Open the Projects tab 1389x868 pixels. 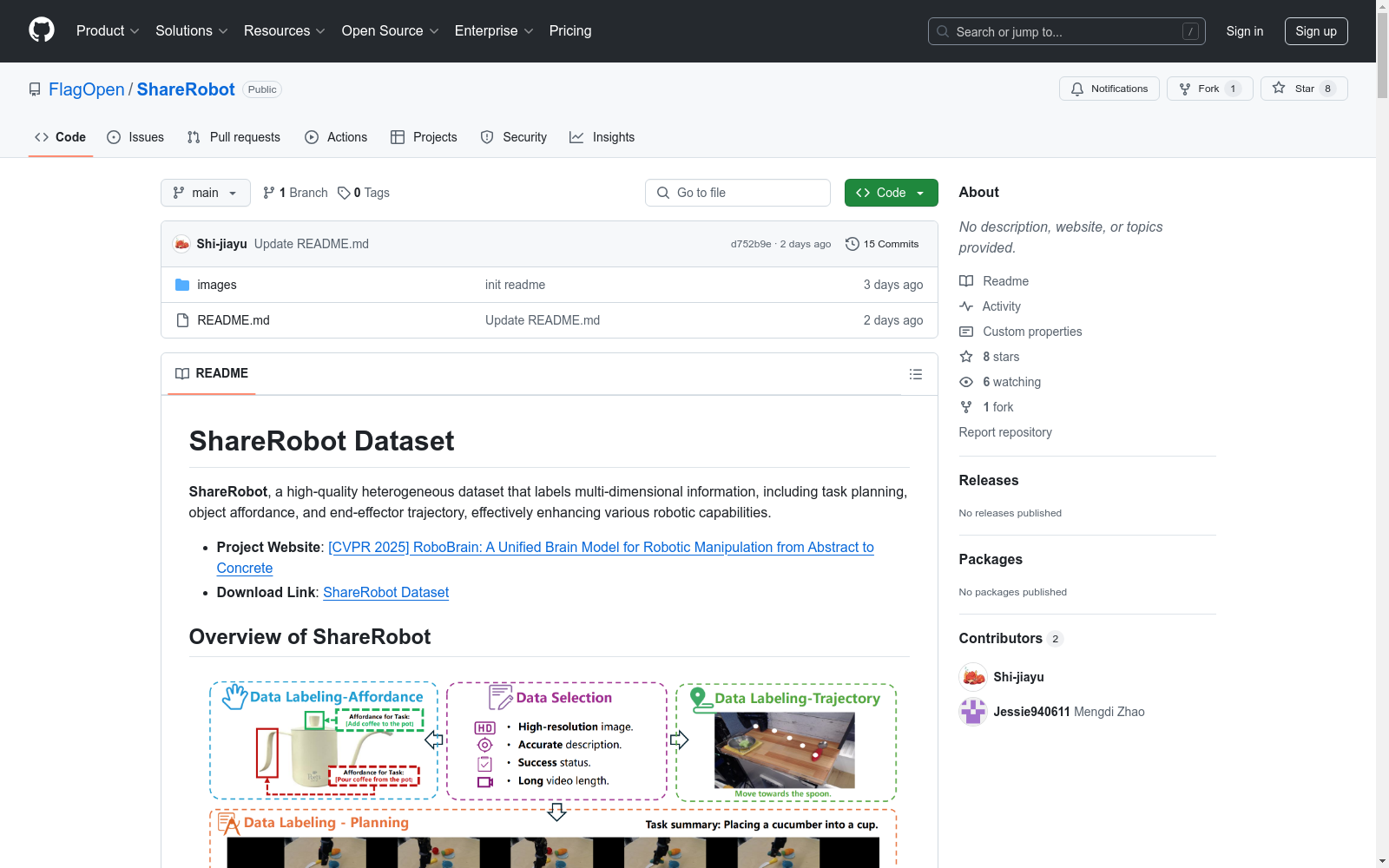pos(424,137)
